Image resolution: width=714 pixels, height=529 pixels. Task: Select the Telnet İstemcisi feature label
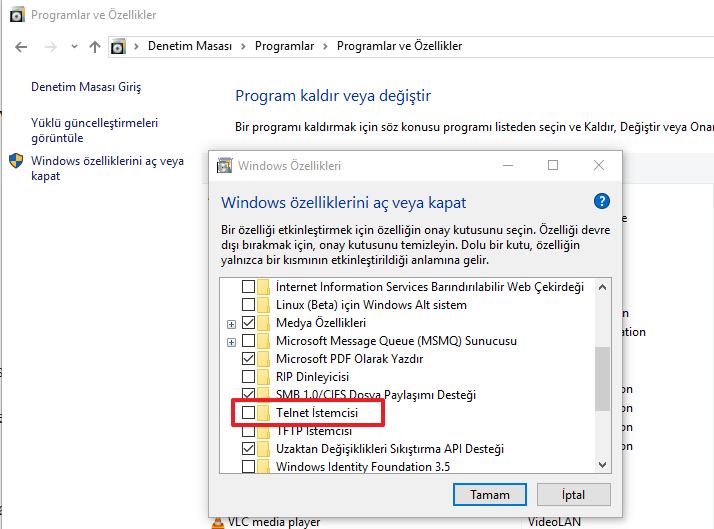coord(317,412)
